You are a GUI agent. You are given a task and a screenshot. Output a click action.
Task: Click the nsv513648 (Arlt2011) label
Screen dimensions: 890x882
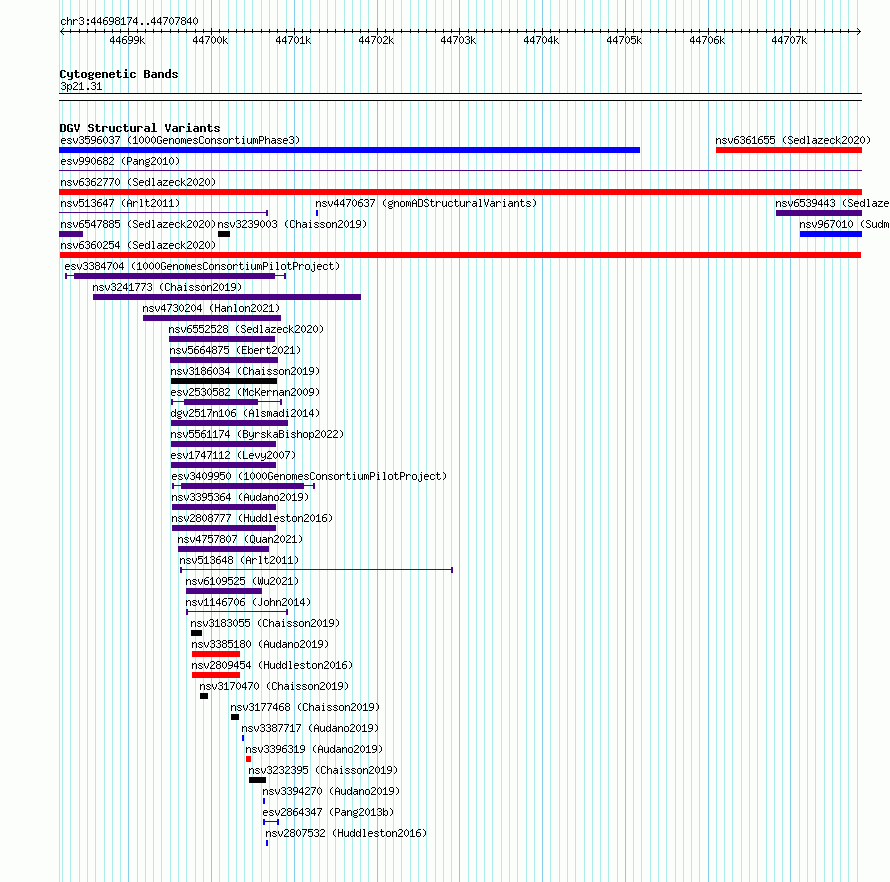click(239, 560)
